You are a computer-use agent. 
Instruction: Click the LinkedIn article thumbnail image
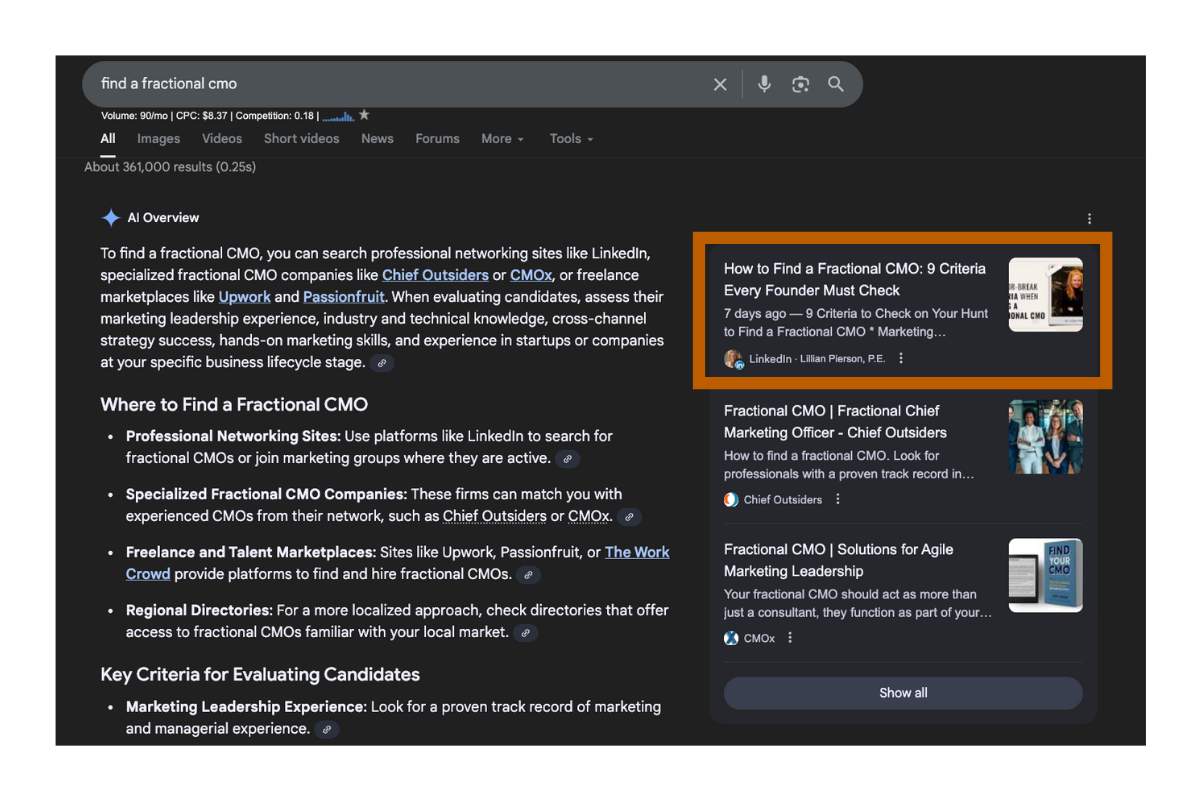[x=1046, y=295]
